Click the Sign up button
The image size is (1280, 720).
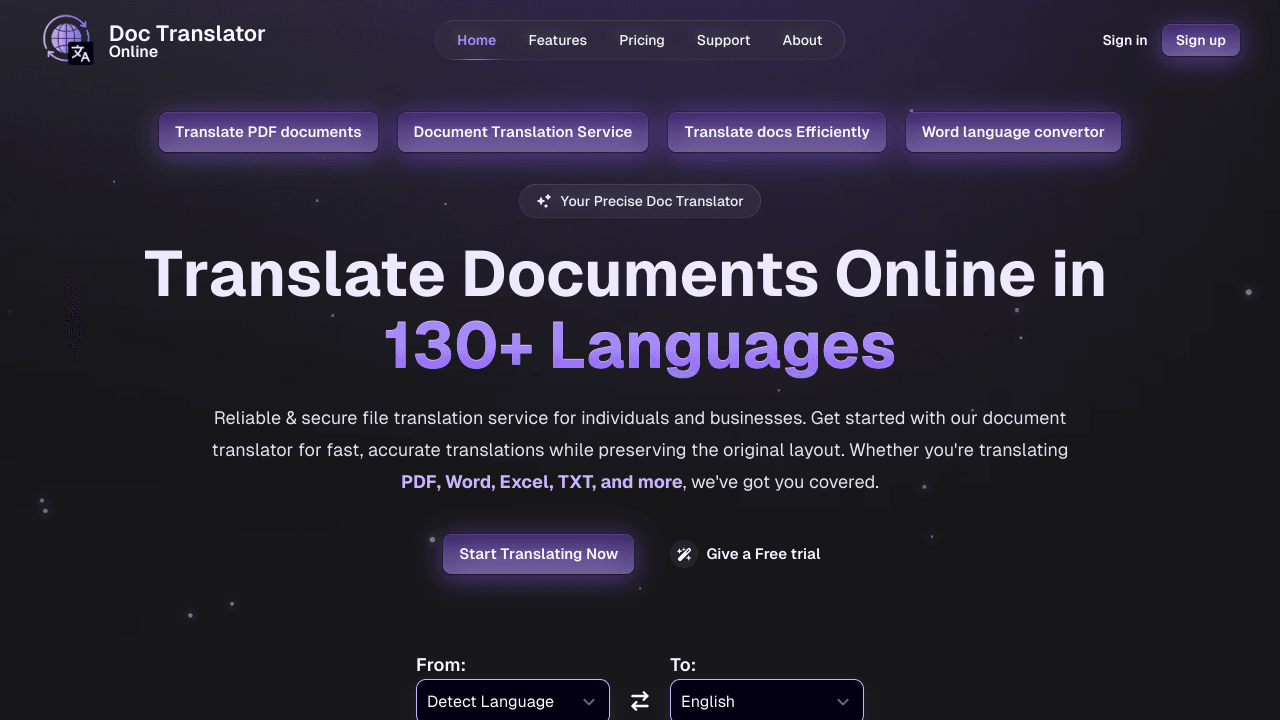click(1200, 40)
